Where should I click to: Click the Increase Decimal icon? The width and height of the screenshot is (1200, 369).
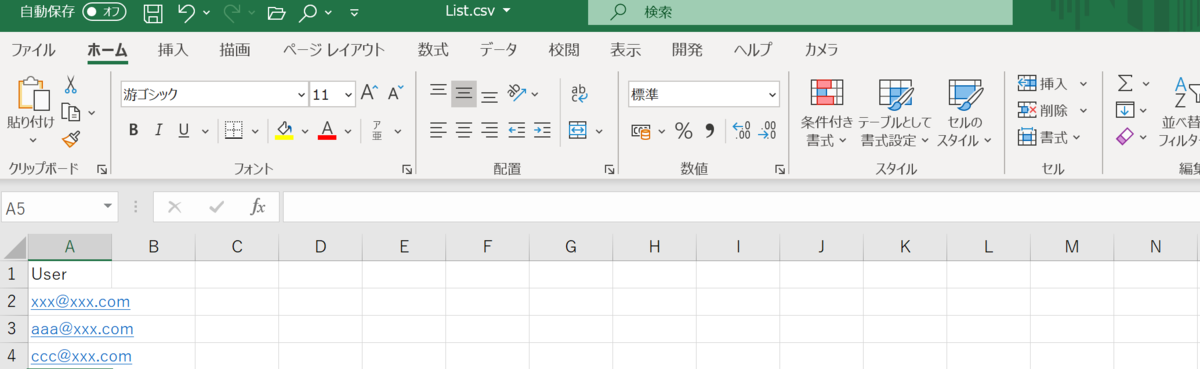pos(741,130)
